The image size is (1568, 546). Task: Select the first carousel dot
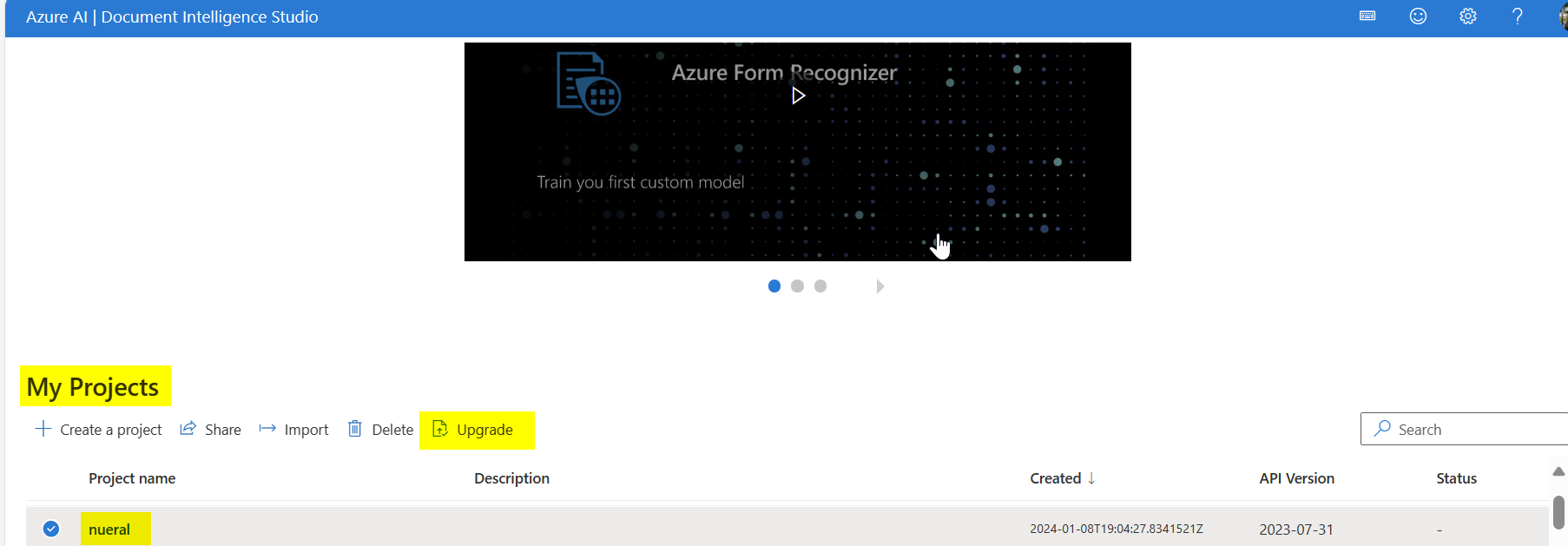click(774, 286)
